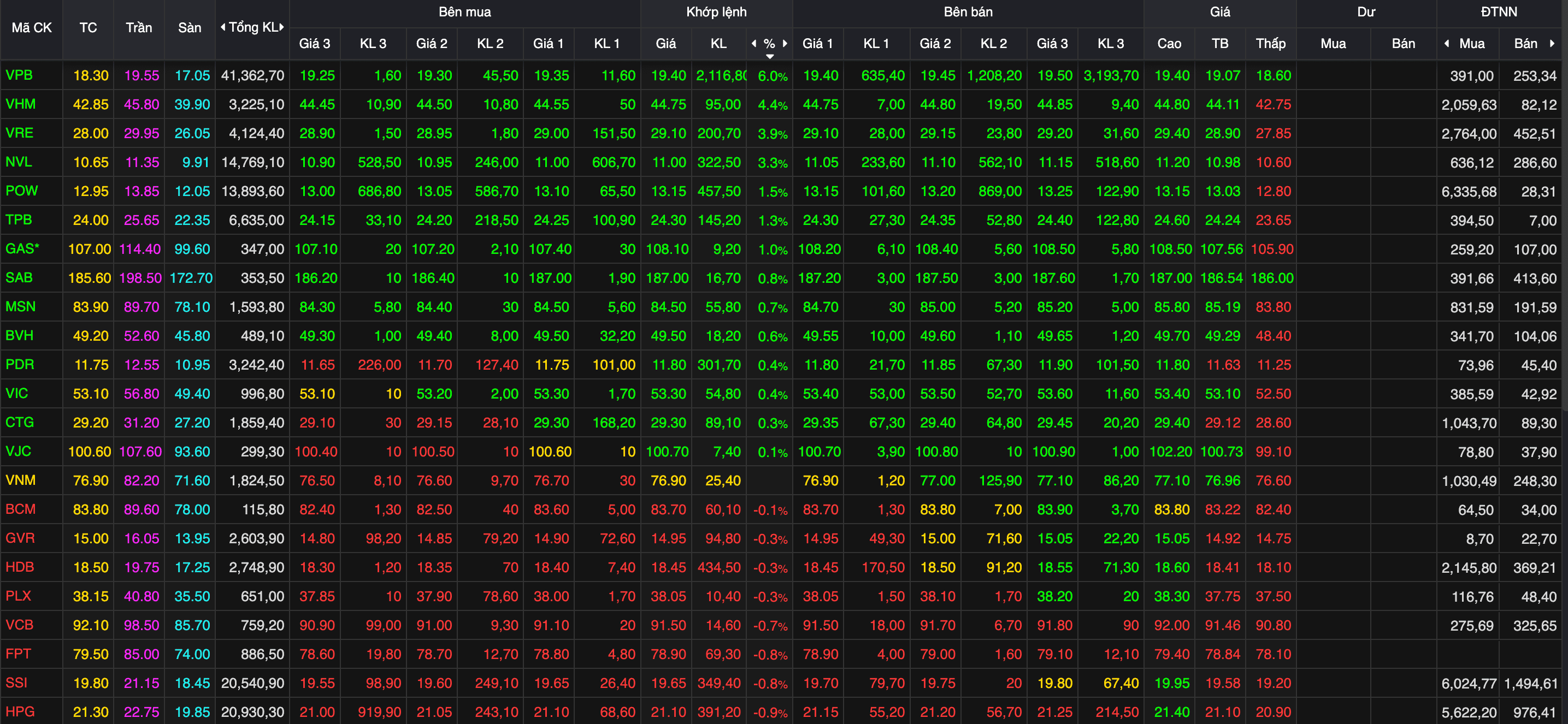Open the HDB stock symbol
Image resolution: width=1568 pixels, height=724 pixels.
click(20, 567)
